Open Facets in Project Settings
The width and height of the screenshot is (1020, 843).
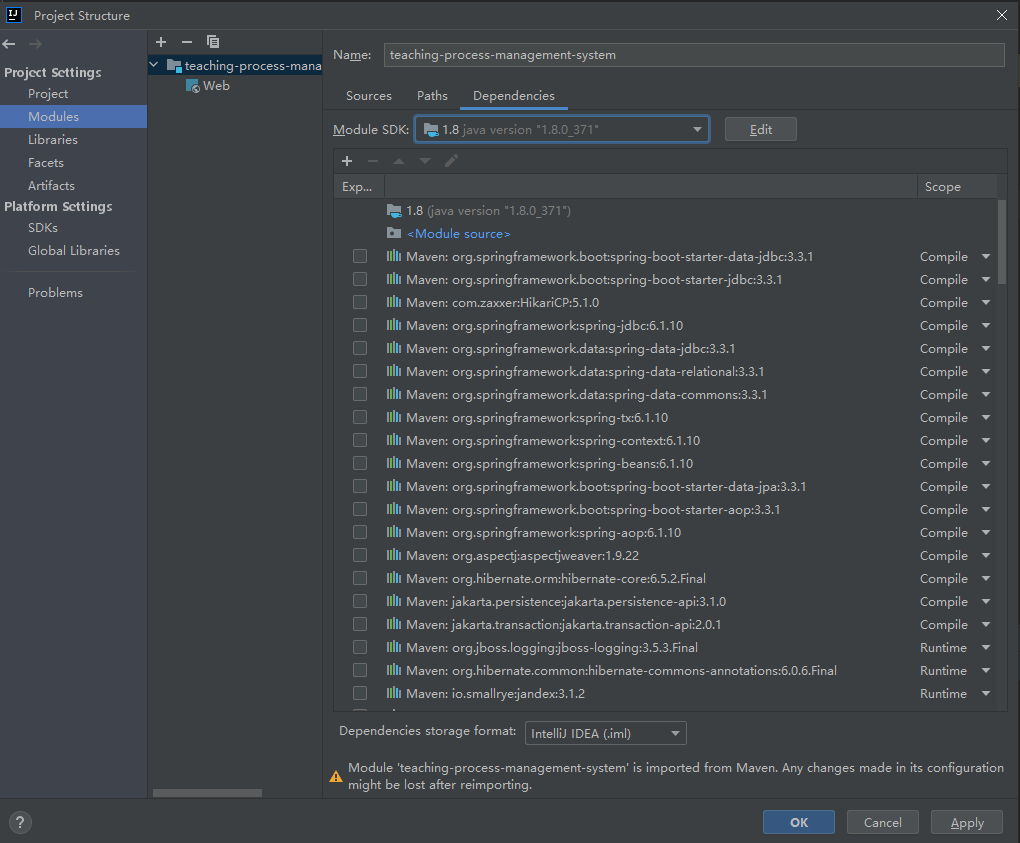click(46, 163)
